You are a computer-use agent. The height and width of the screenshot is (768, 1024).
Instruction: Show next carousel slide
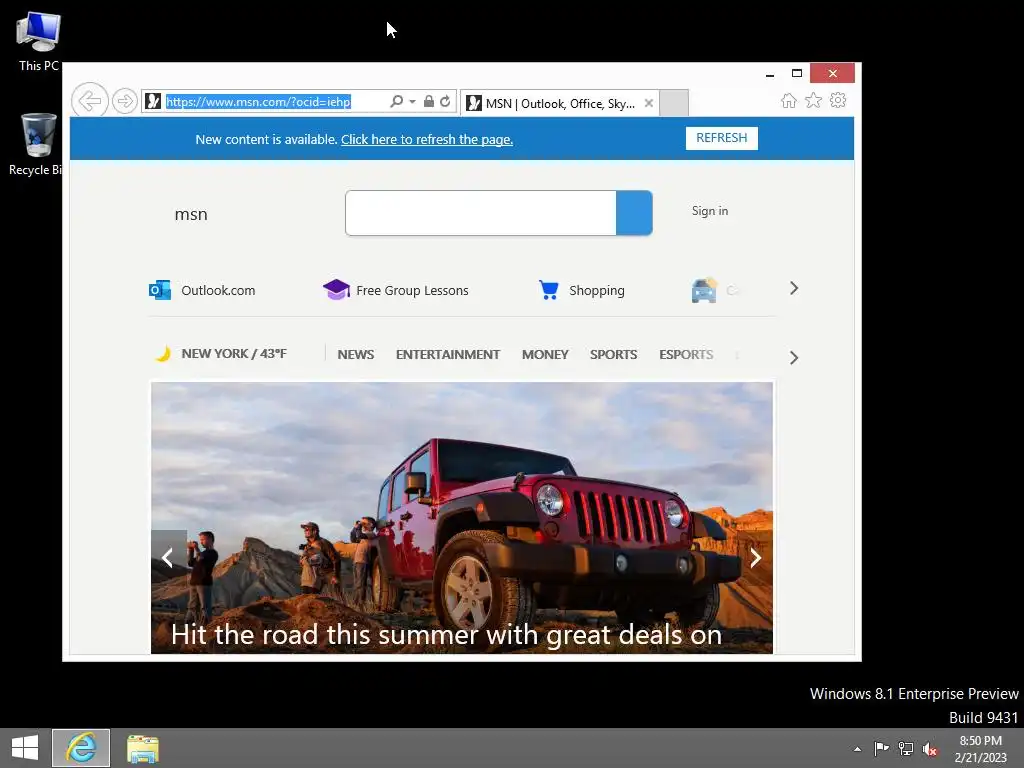pyautogui.click(x=755, y=557)
